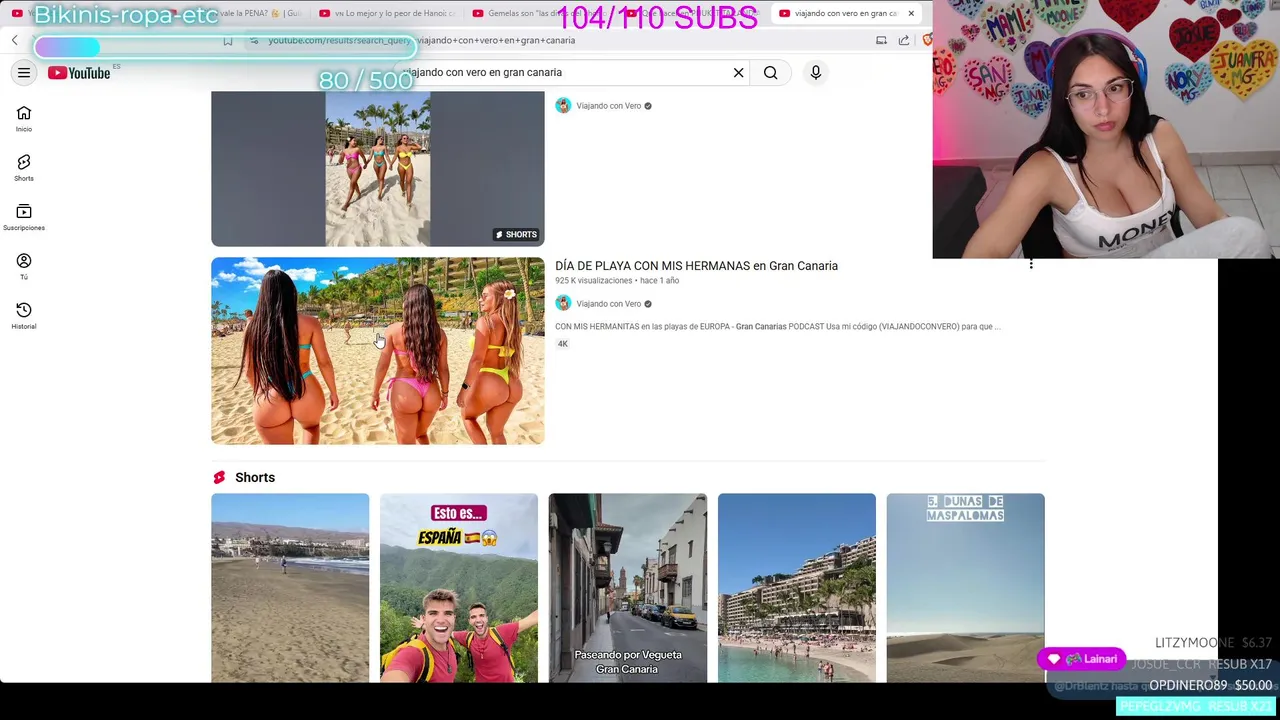
Task: Go to Inicio in the sidebar
Action: [x=24, y=119]
